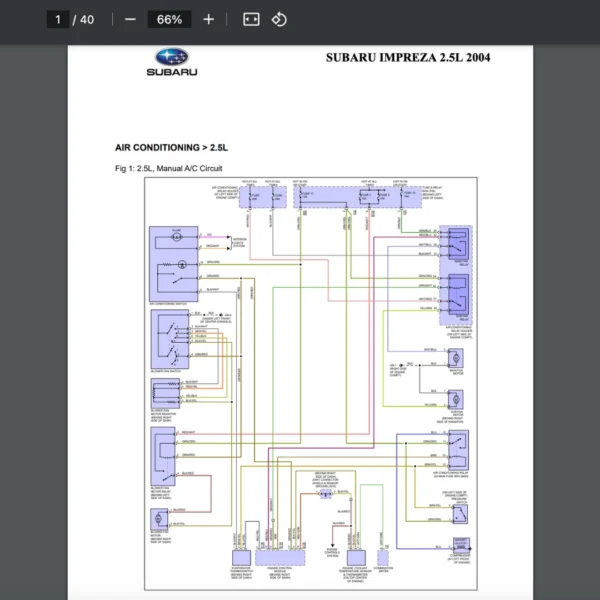Click the compressor block at diagram bottom right
The width and height of the screenshot is (600, 600).
460,546
